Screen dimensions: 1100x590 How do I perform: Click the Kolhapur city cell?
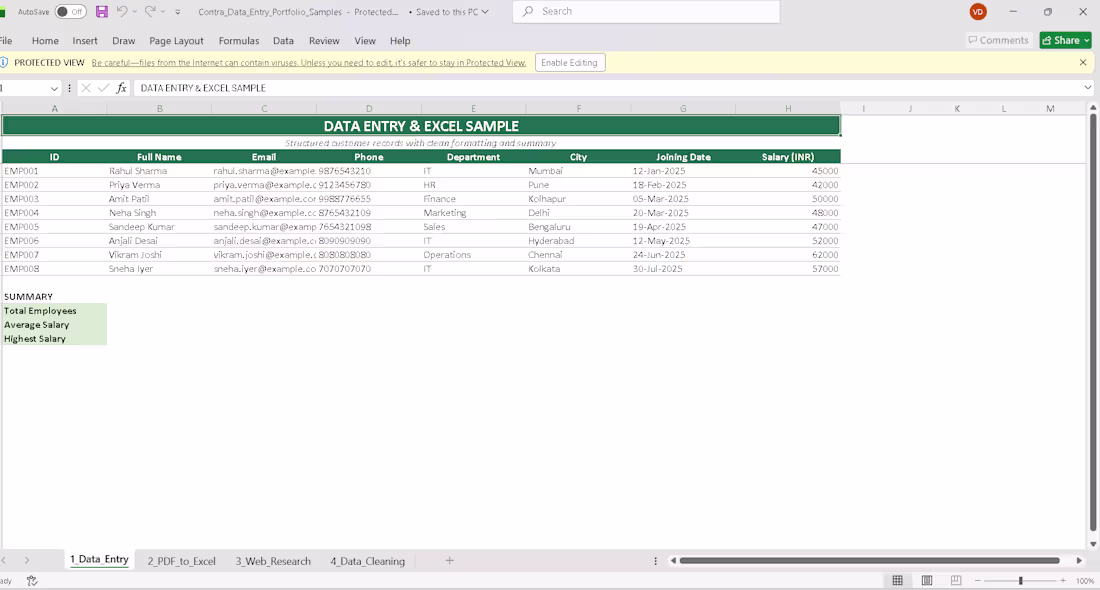point(578,199)
